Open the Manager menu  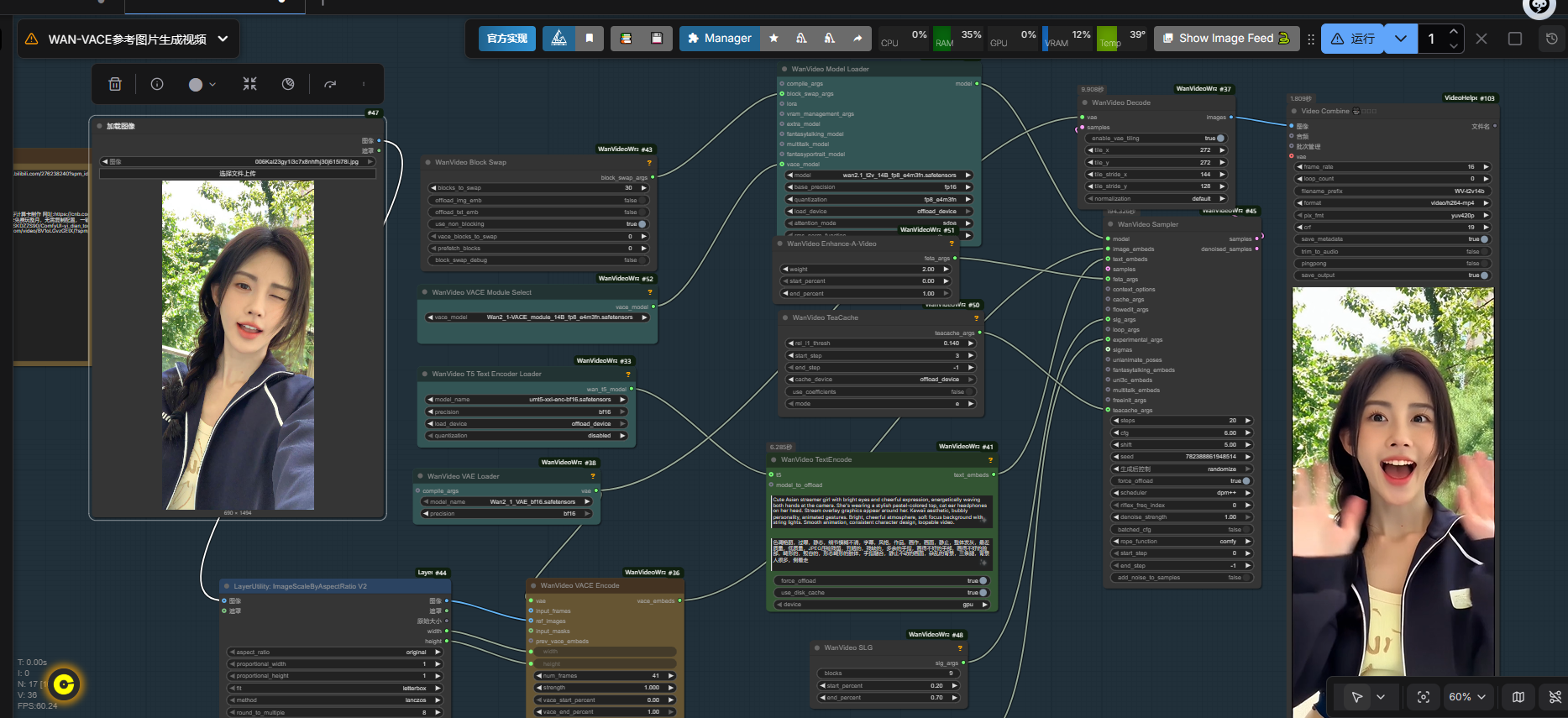pos(719,39)
